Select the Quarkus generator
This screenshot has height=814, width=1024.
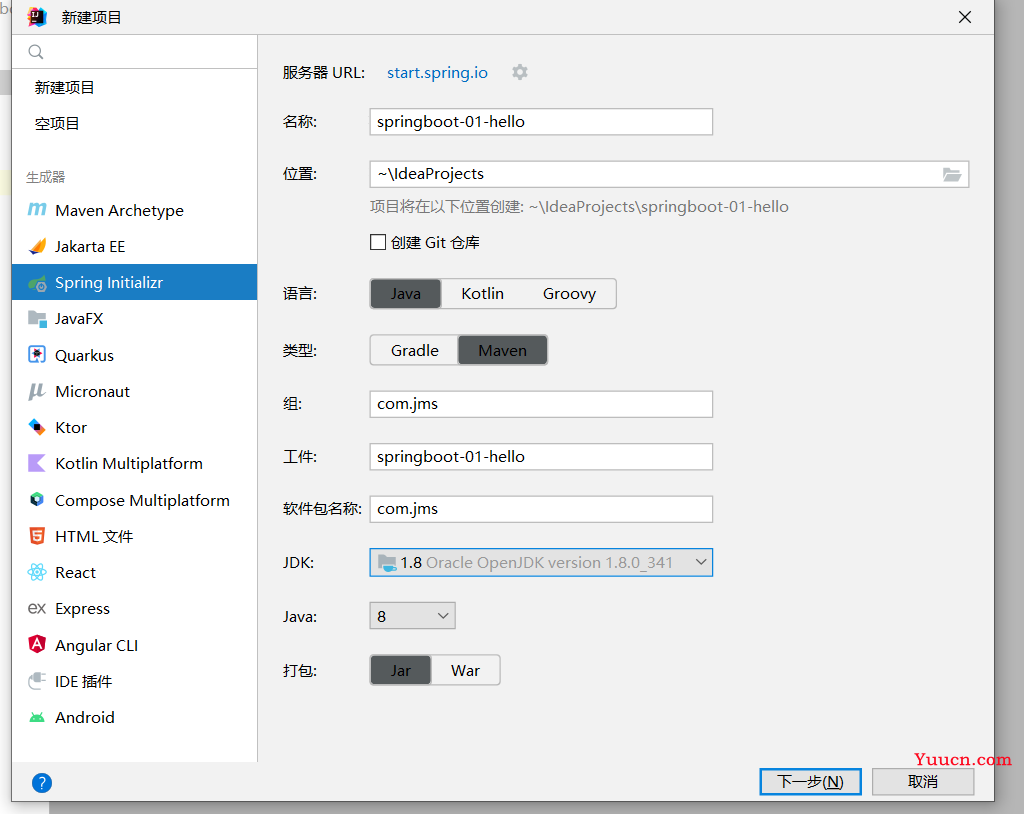135,355
